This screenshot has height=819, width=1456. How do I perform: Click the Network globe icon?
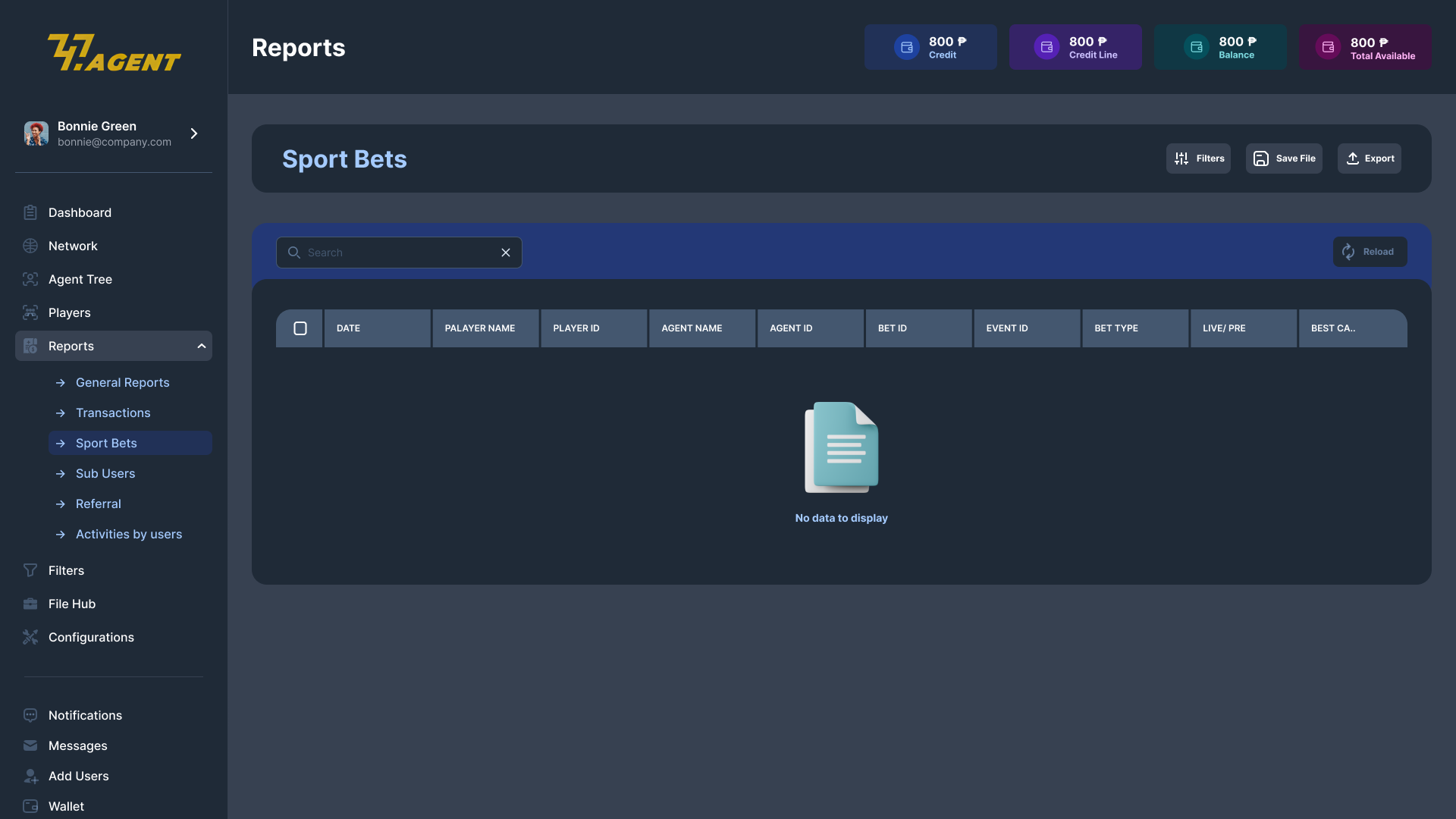point(30,246)
